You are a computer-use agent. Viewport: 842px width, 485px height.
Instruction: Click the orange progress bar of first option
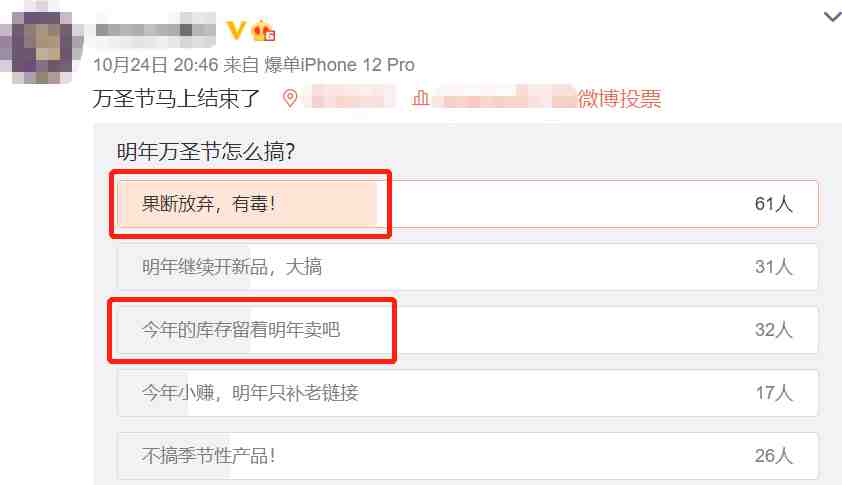pos(248,204)
